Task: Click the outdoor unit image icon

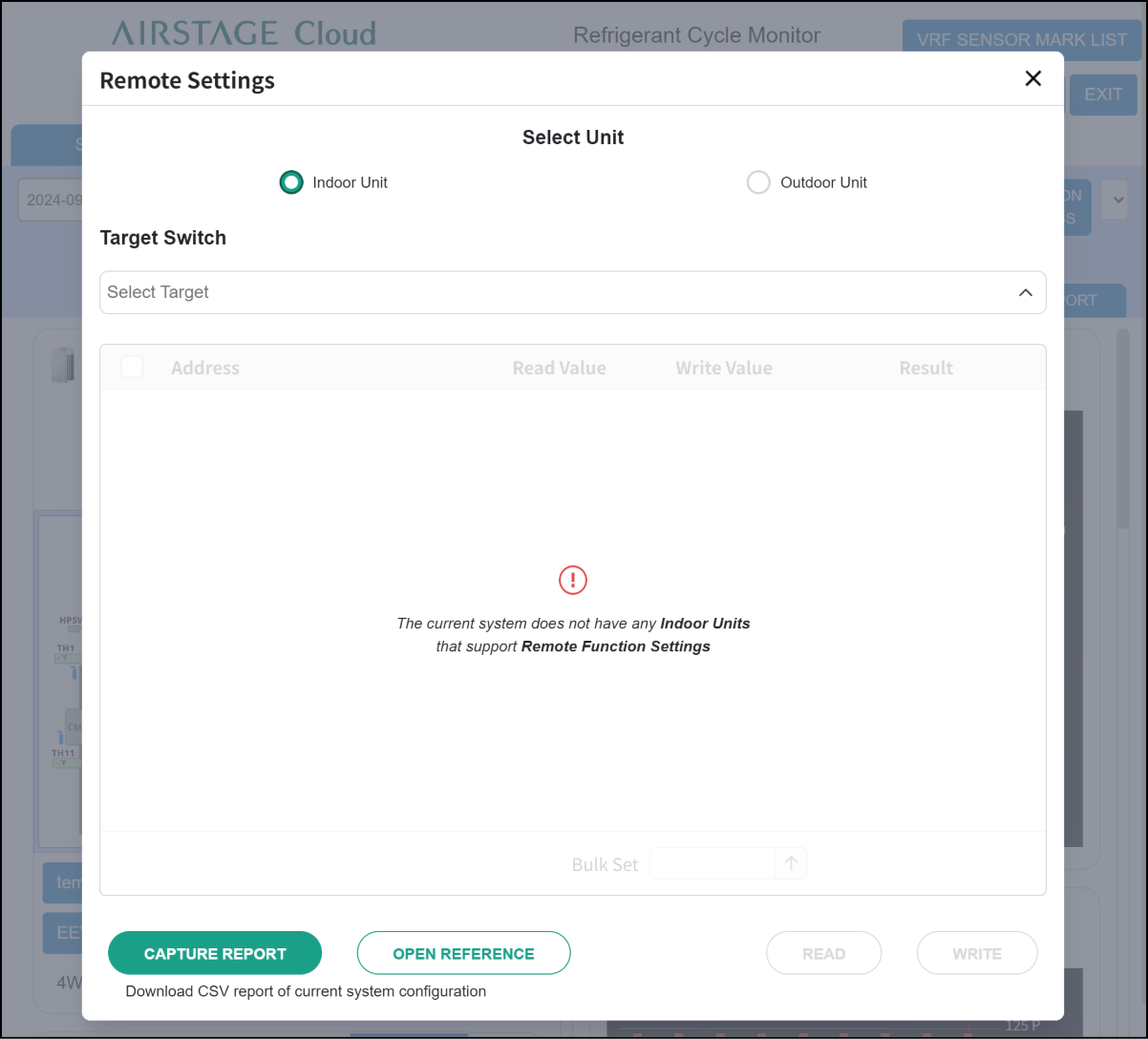Action: [x=63, y=365]
